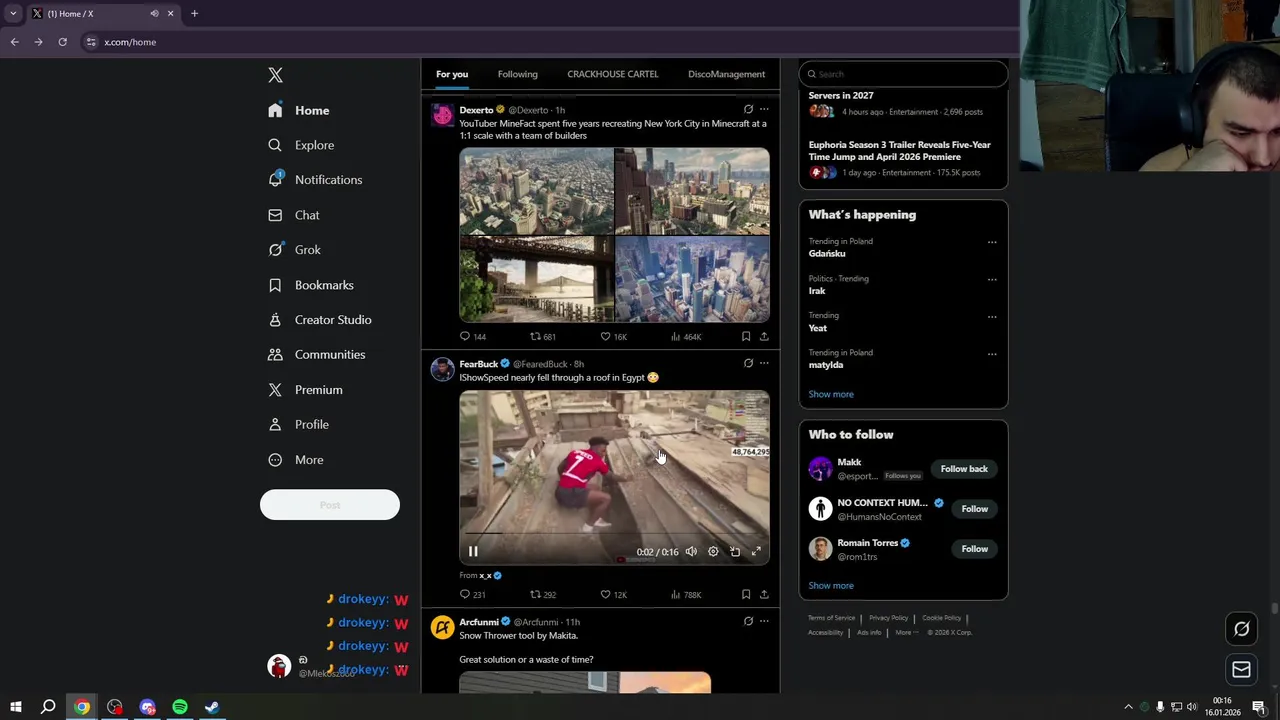View analytics of the FearBuck post
Viewport: 1280px width, 720px height.
[686, 595]
